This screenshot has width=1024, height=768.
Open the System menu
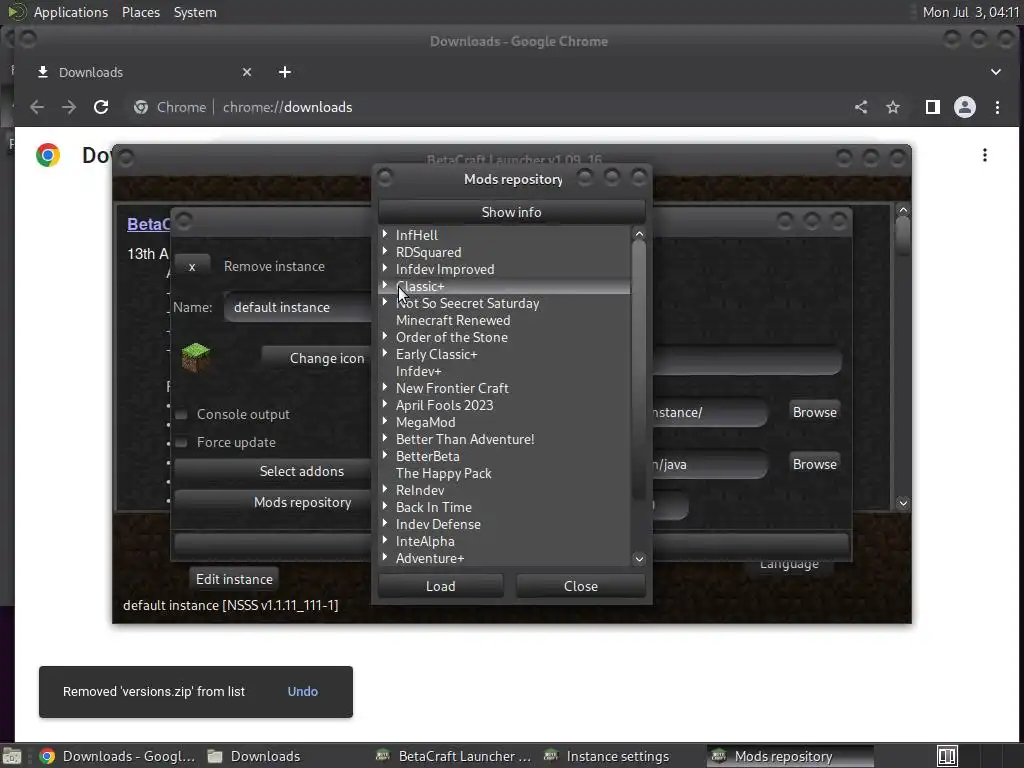[x=195, y=12]
